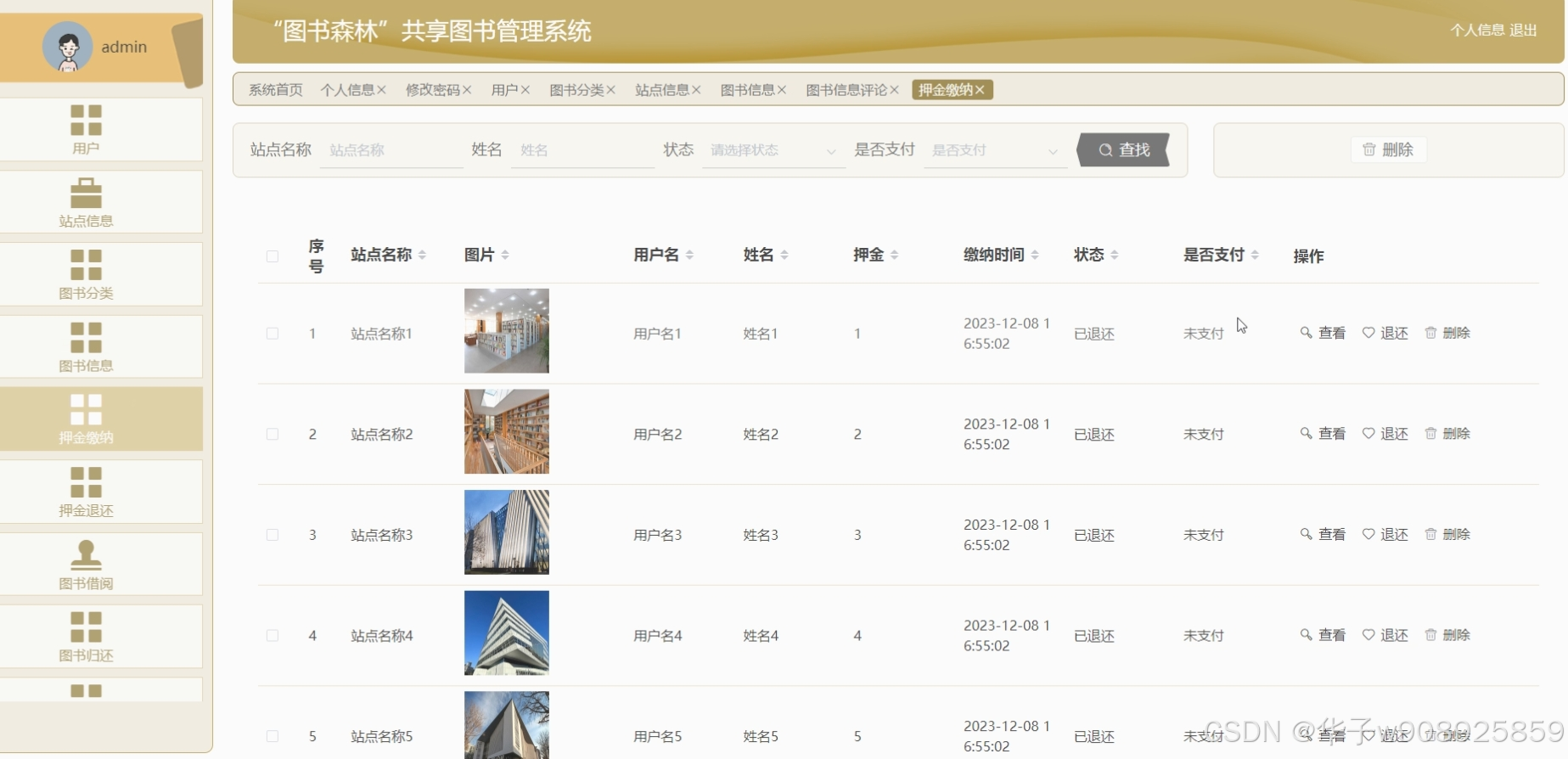Sort the 押金 column using its arrows
Viewport: 1568px width, 759px height.
point(895,255)
